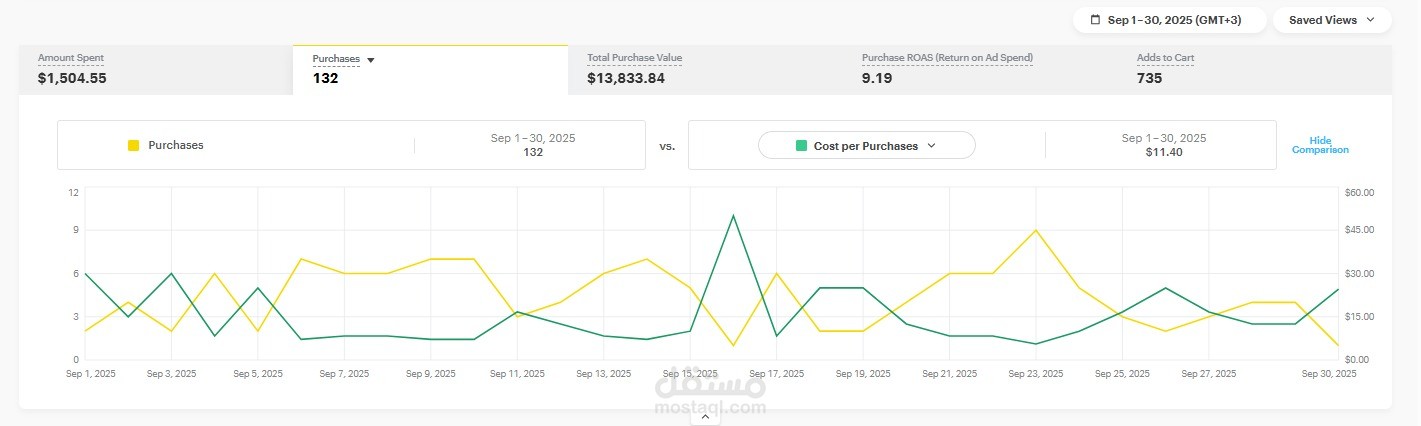
Task: Click the Sep 27, 2025 axis label
Action: point(1209,374)
